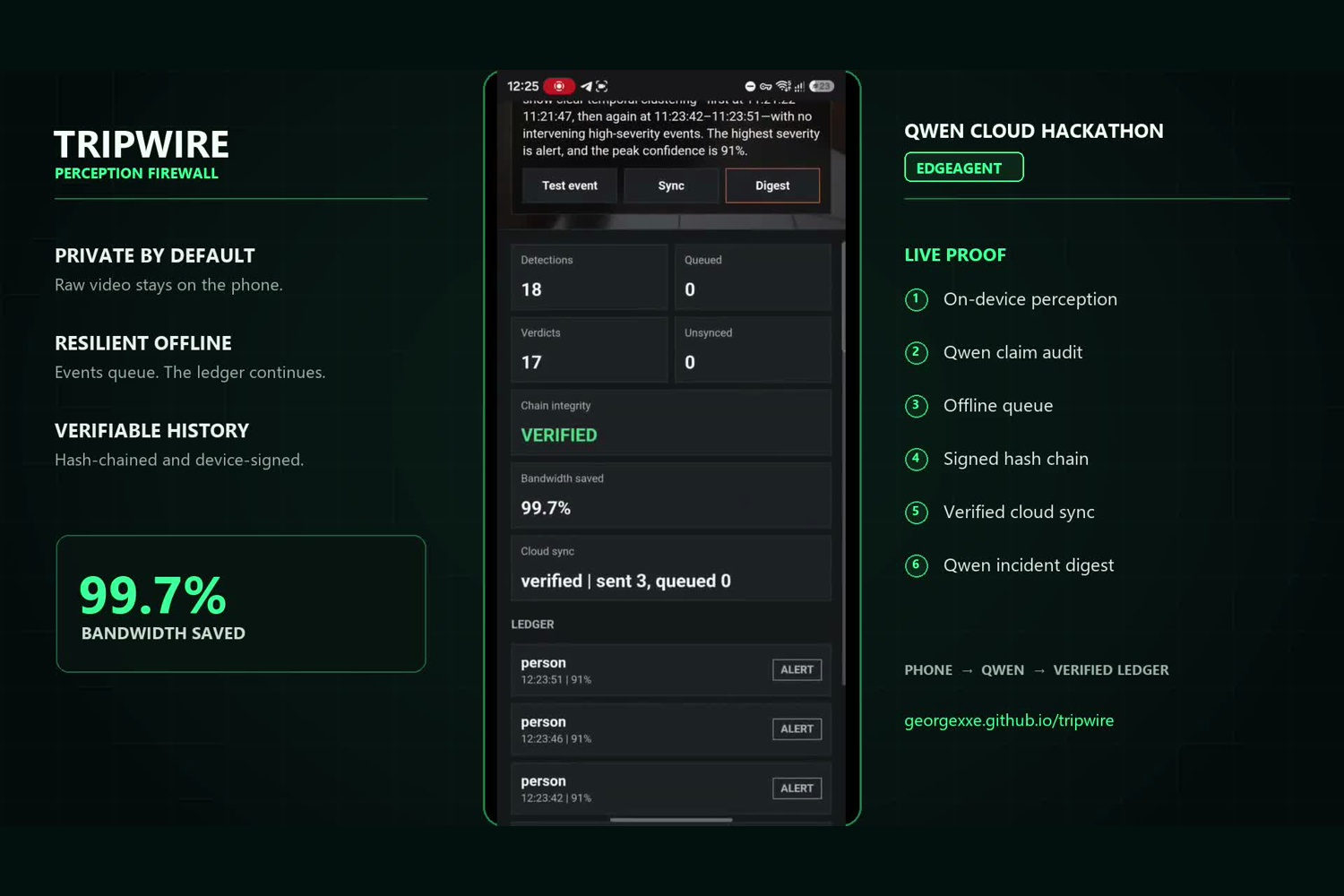Tap the home gesture bar at phone bottom
Screen dimensions: 1344x896
click(x=671, y=819)
